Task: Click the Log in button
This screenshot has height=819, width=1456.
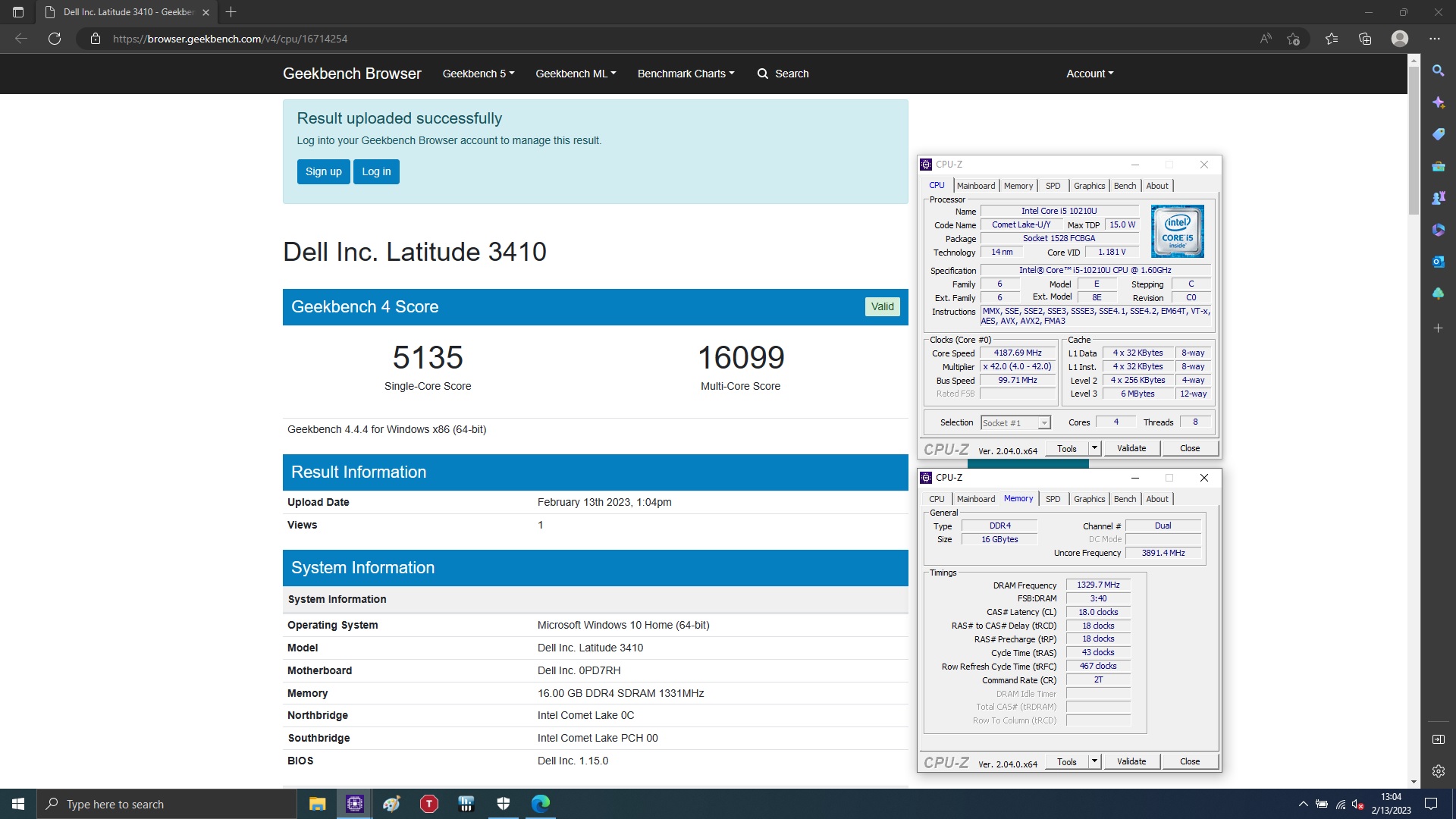Action: [376, 171]
